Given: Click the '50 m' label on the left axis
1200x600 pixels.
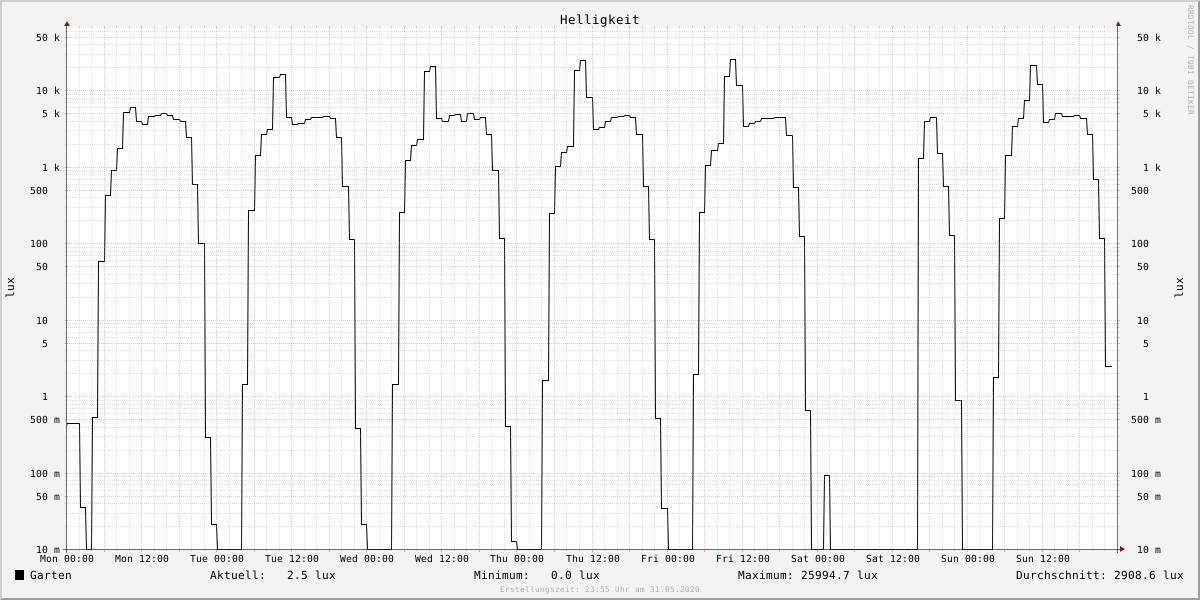Looking at the screenshot, I should click(48, 497).
